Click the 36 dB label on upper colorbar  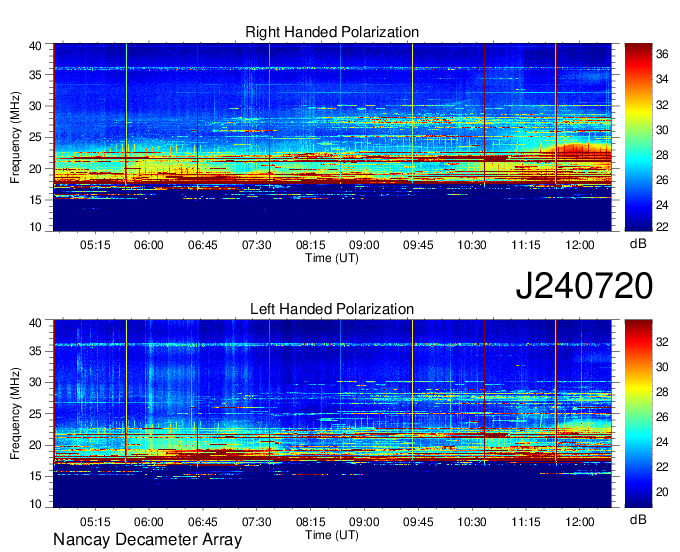tap(662, 54)
